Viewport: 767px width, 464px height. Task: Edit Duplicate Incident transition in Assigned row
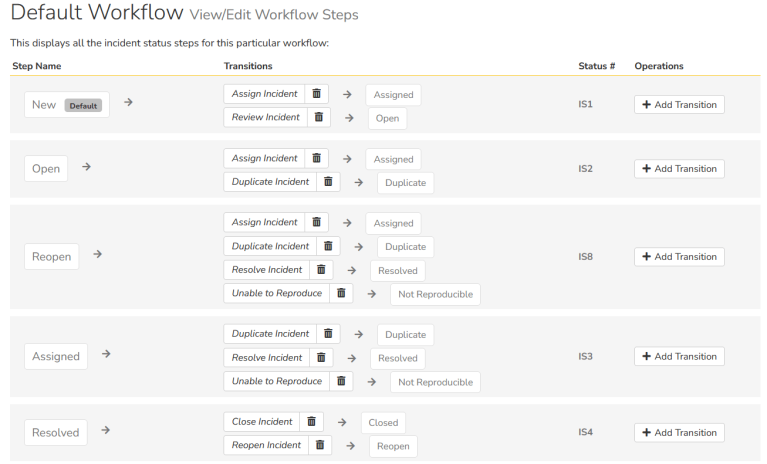click(271, 333)
